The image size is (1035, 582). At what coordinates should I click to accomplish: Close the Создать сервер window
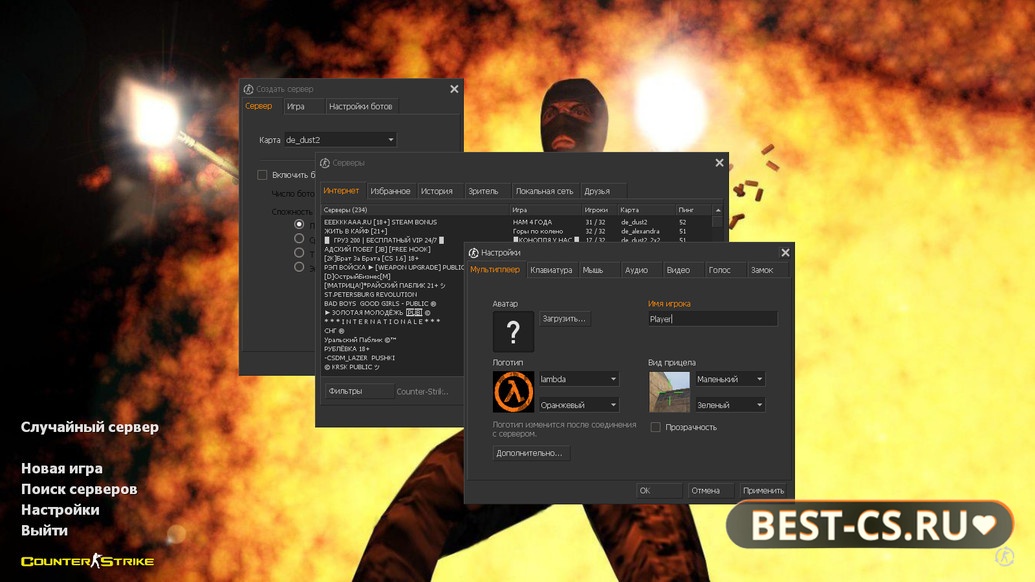454,89
